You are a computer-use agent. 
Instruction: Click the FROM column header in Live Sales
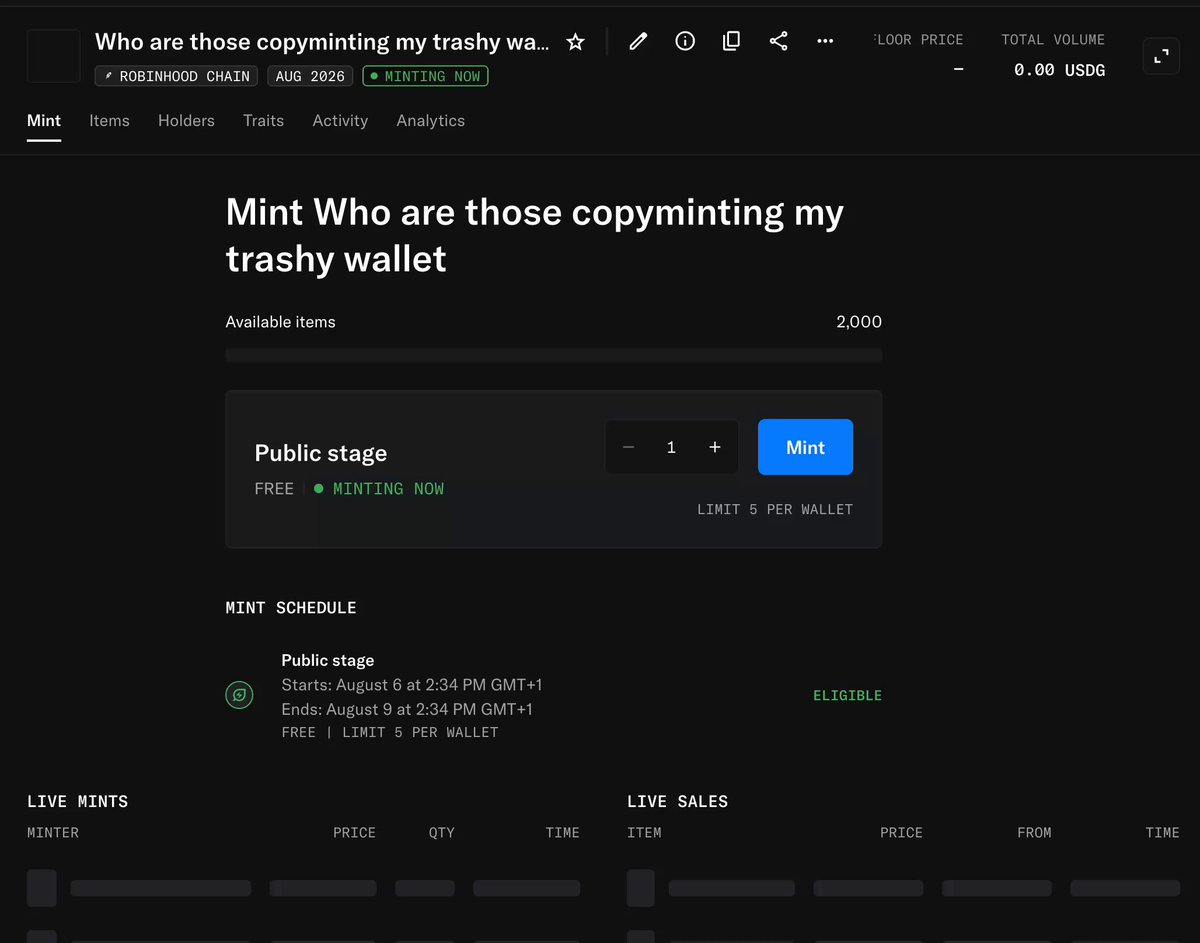pyautogui.click(x=1035, y=833)
